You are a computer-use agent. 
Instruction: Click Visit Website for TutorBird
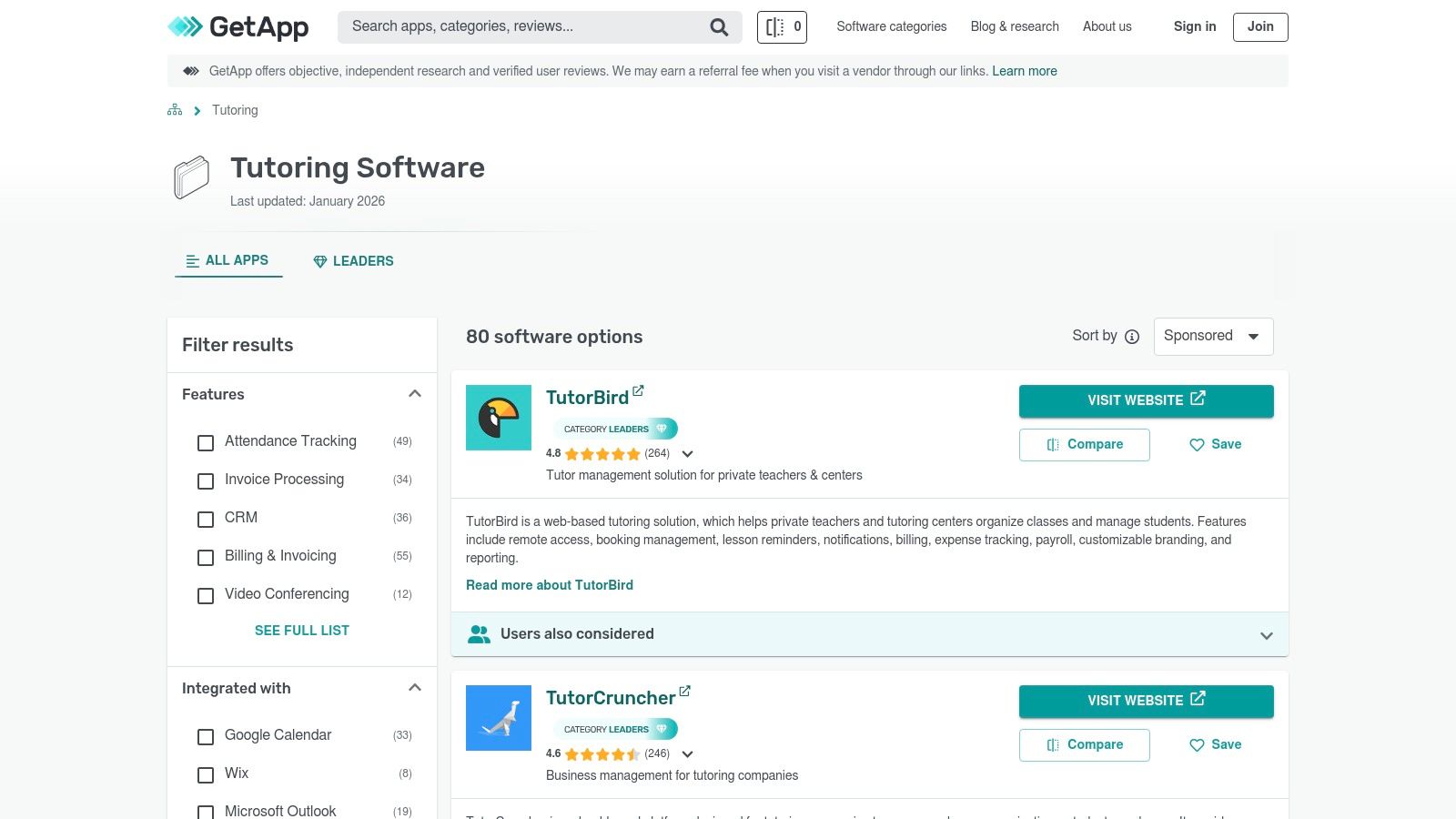coord(1146,400)
